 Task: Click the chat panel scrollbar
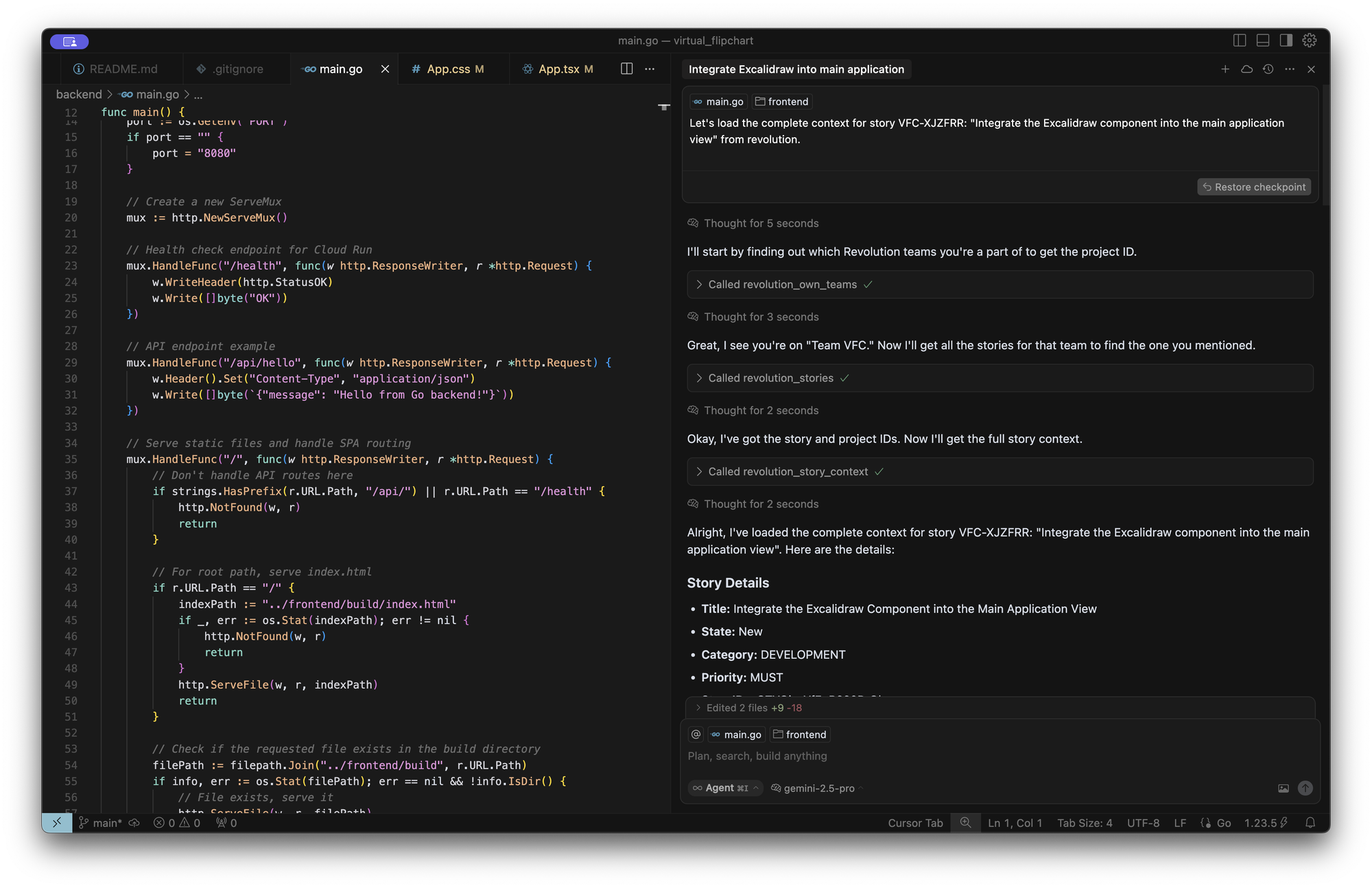pos(1325,144)
